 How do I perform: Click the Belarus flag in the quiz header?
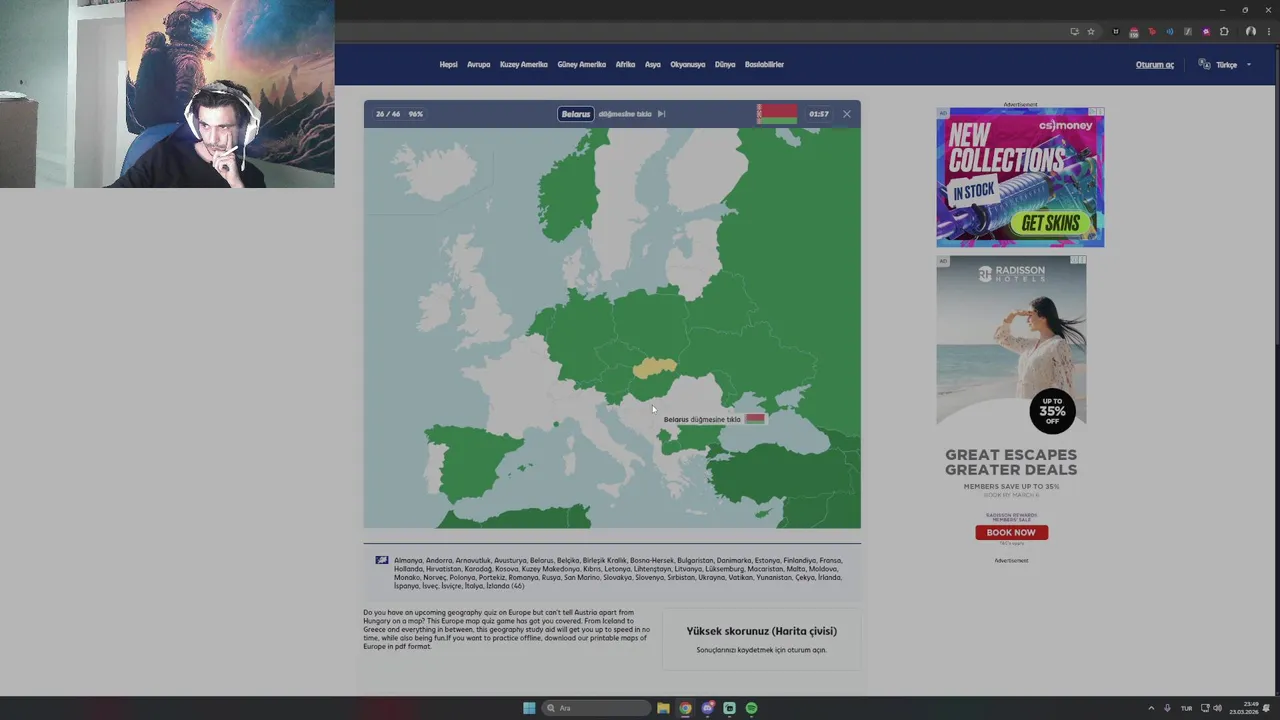[777, 114]
